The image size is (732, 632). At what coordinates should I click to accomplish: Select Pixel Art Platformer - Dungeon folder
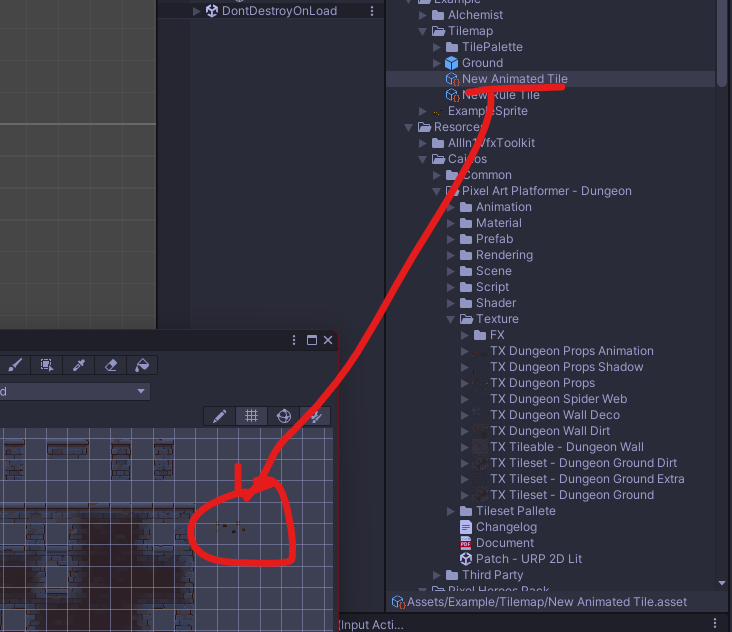point(547,191)
